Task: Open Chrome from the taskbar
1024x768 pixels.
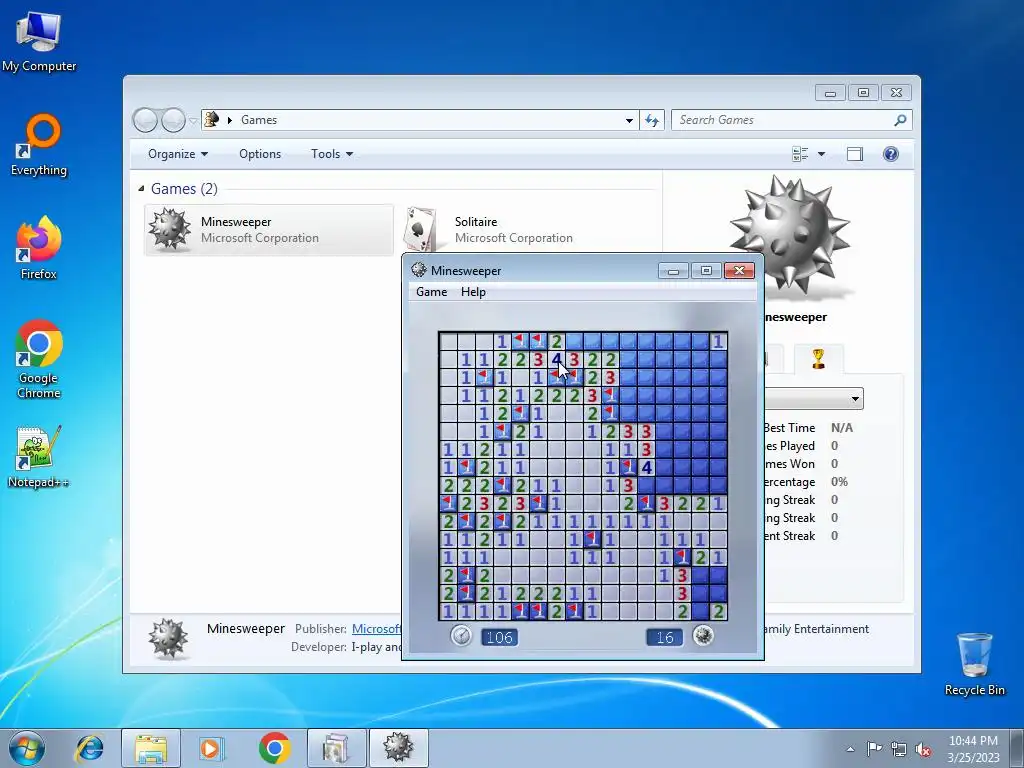Action: (x=274, y=748)
